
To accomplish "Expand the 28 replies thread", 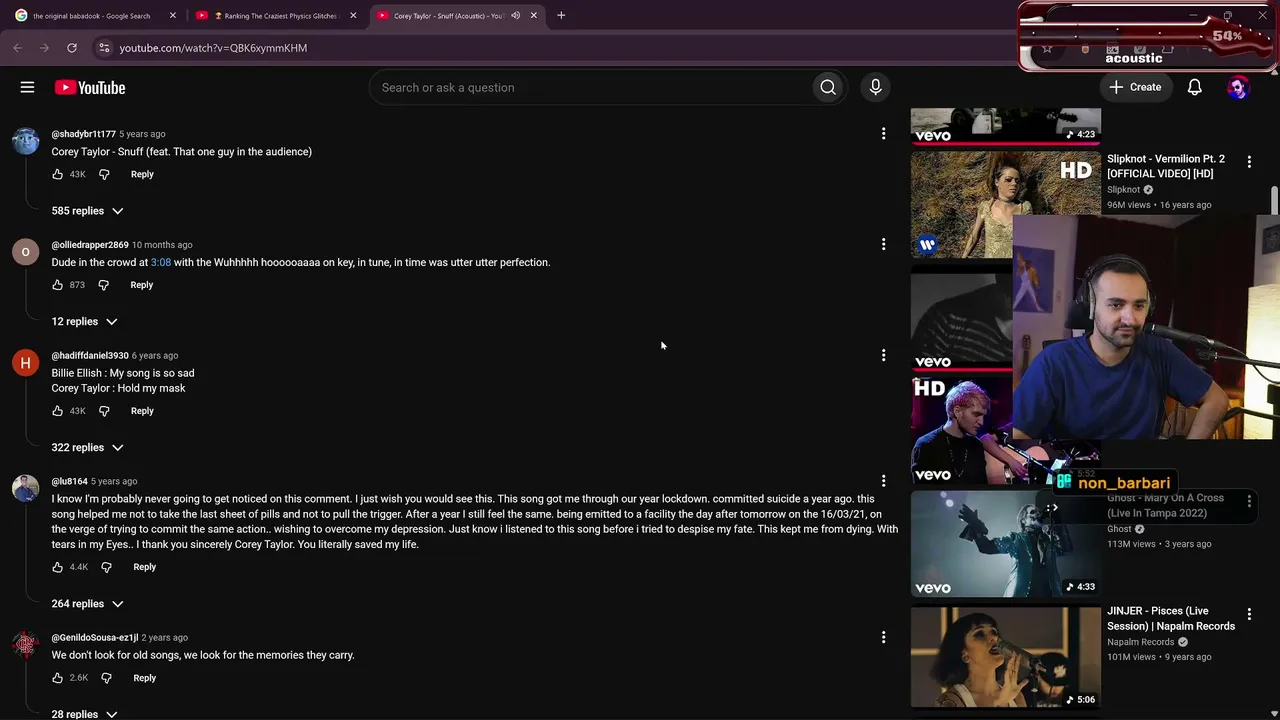I will pyautogui.click(x=85, y=714).
